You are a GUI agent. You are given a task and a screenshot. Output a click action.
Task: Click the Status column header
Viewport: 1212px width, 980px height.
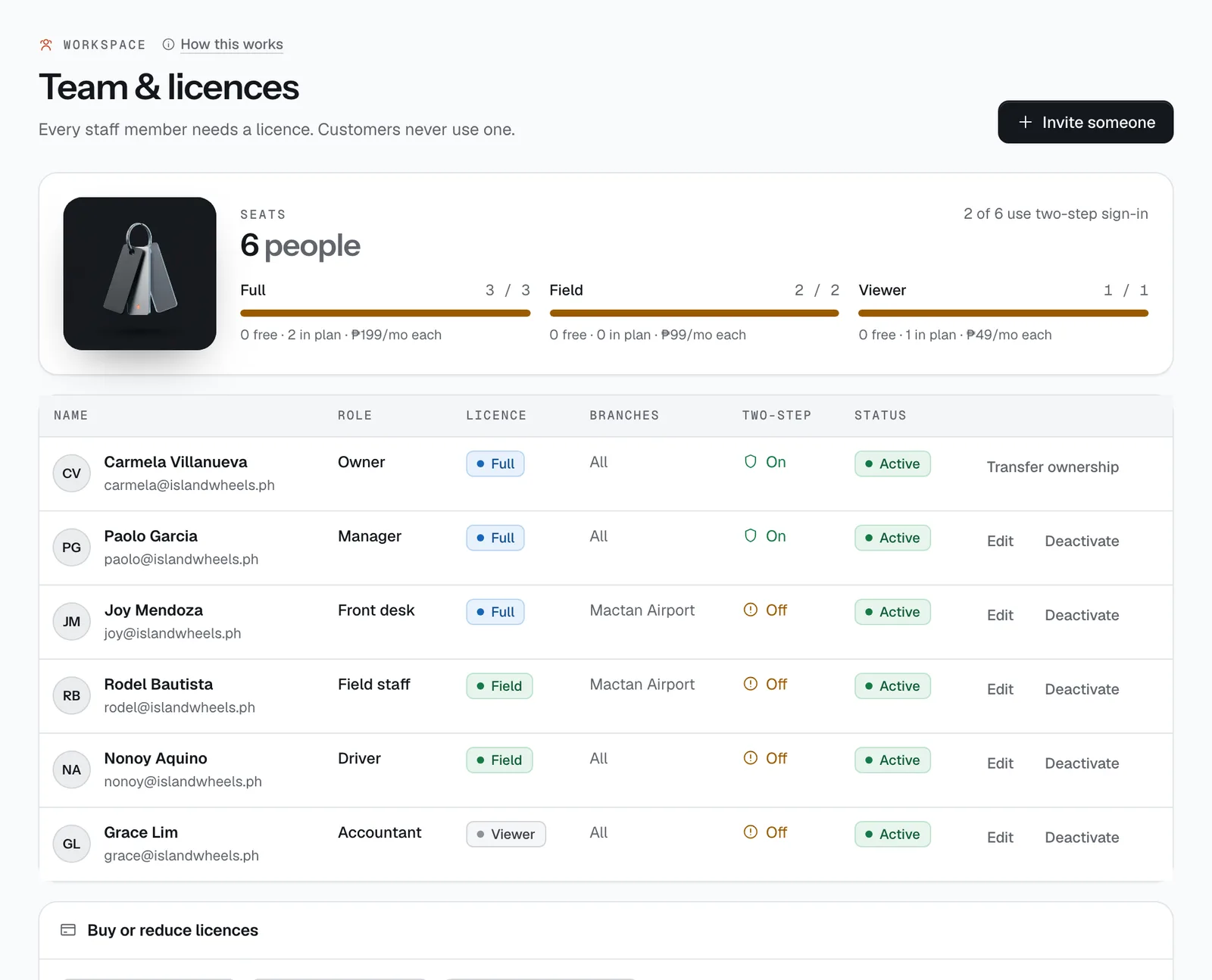880,415
